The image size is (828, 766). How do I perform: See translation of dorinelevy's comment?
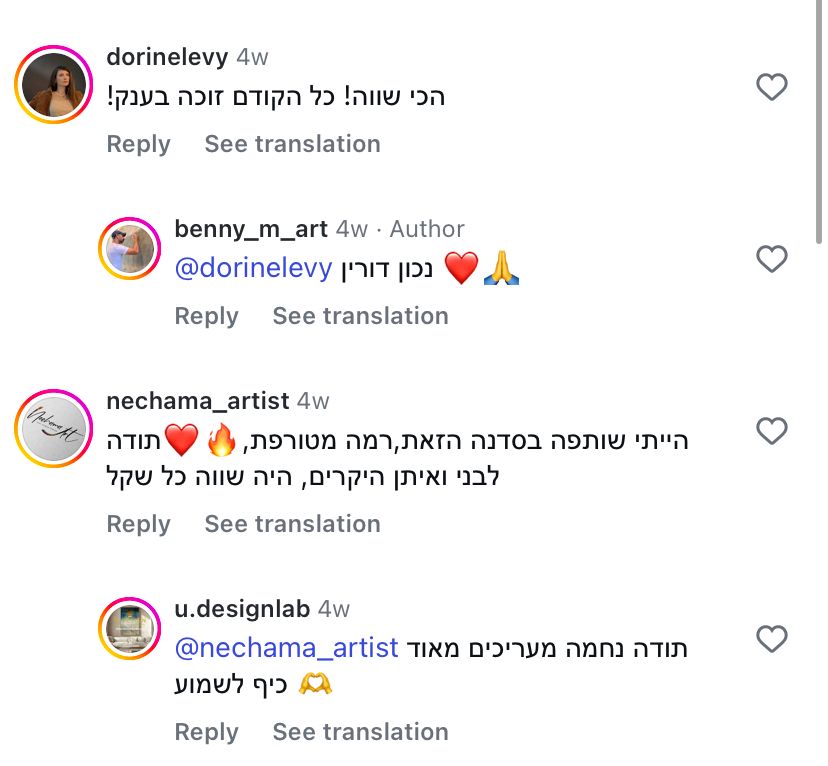[292, 144]
